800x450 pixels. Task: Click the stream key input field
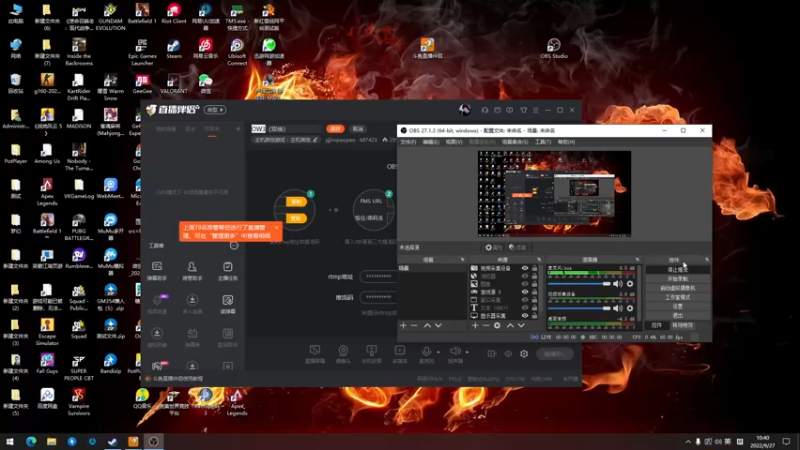(378, 297)
